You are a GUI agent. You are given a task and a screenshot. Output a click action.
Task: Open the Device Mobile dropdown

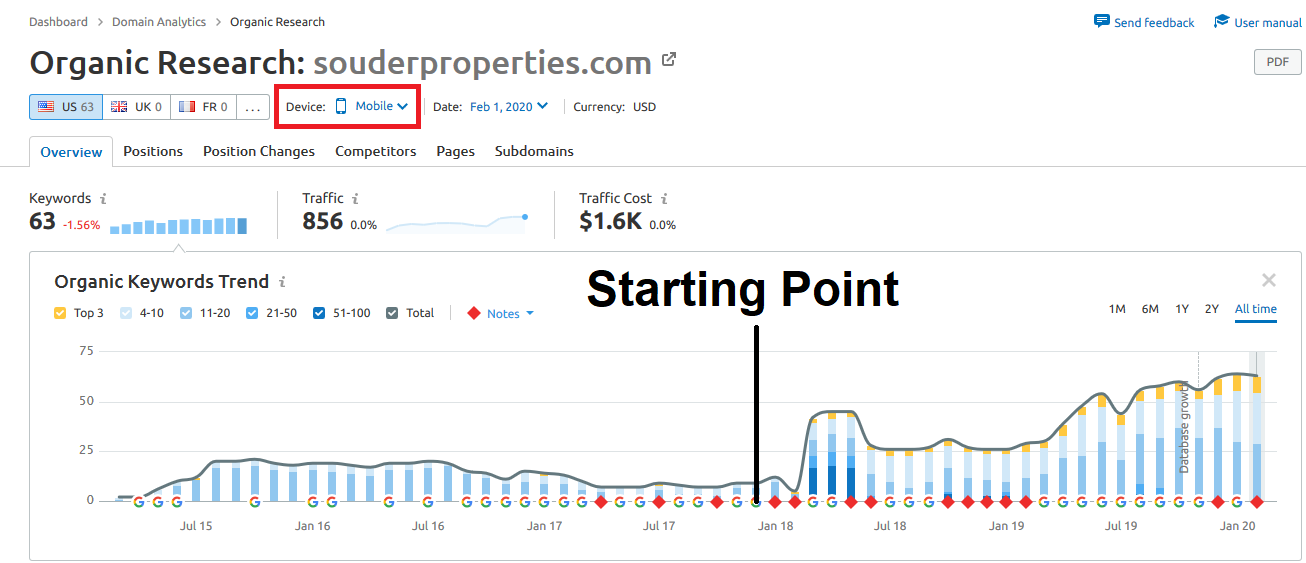point(371,106)
